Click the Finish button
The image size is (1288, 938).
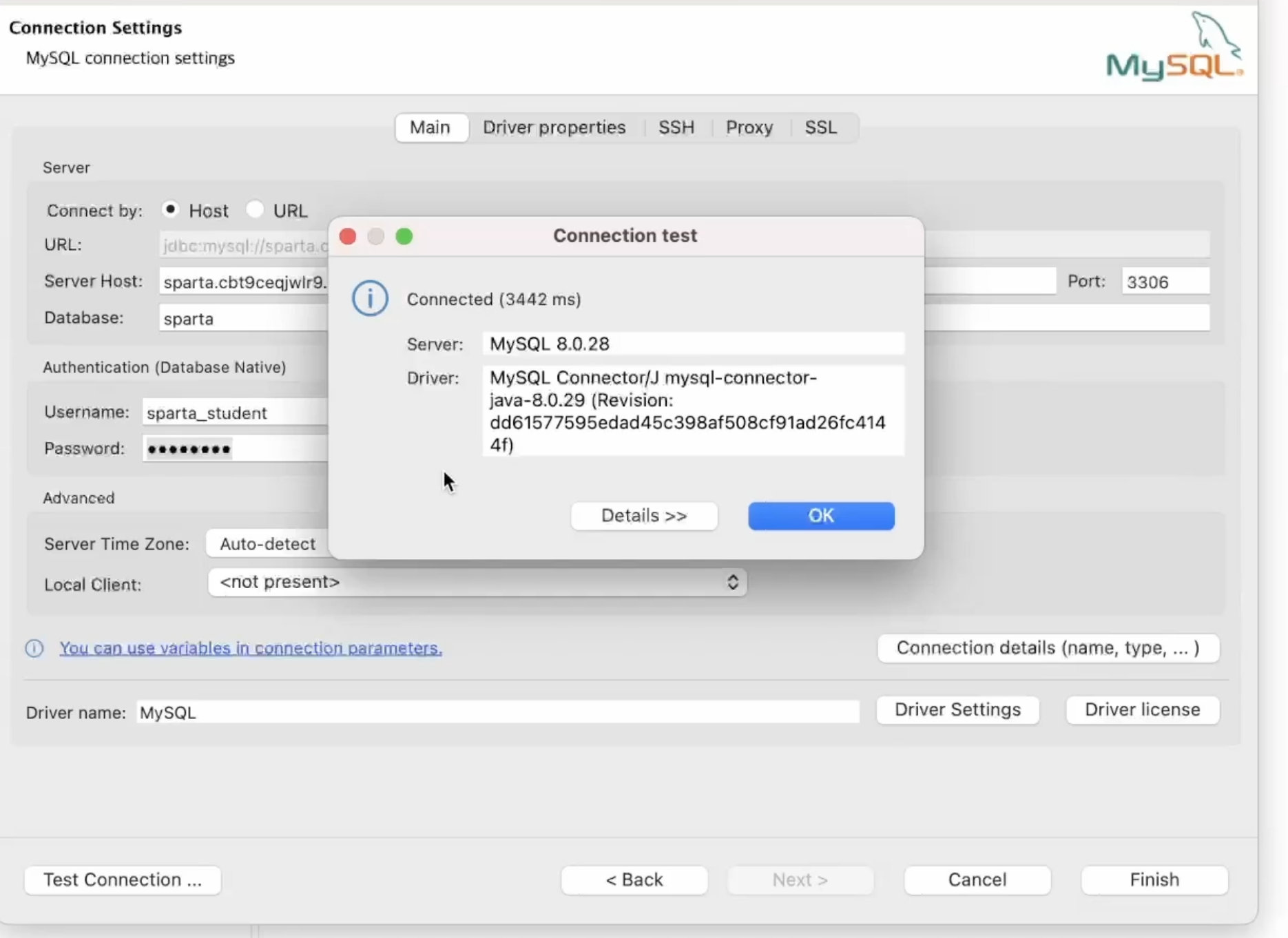pyautogui.click(x=1154, y=880)
